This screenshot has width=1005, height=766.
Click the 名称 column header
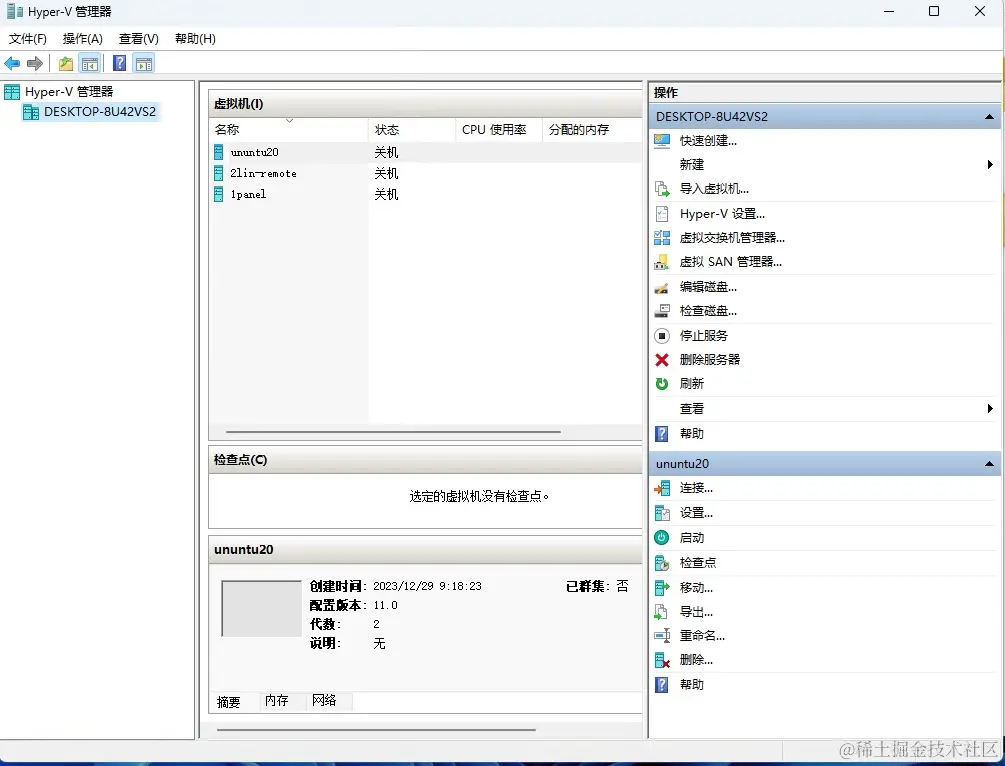[x=288, y=130]
